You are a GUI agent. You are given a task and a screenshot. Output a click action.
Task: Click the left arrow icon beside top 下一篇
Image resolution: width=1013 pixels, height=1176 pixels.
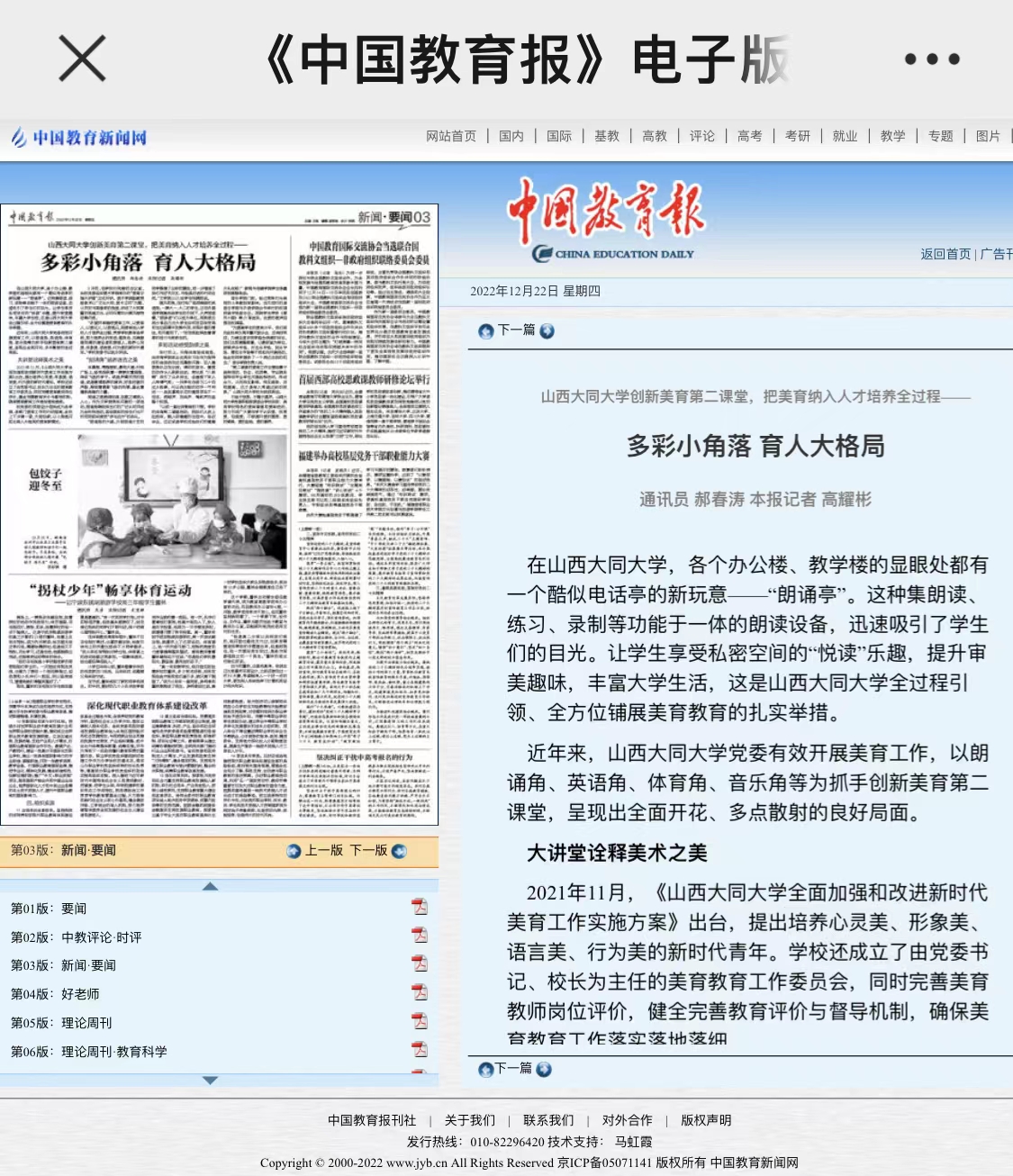(x=486, y=331)
